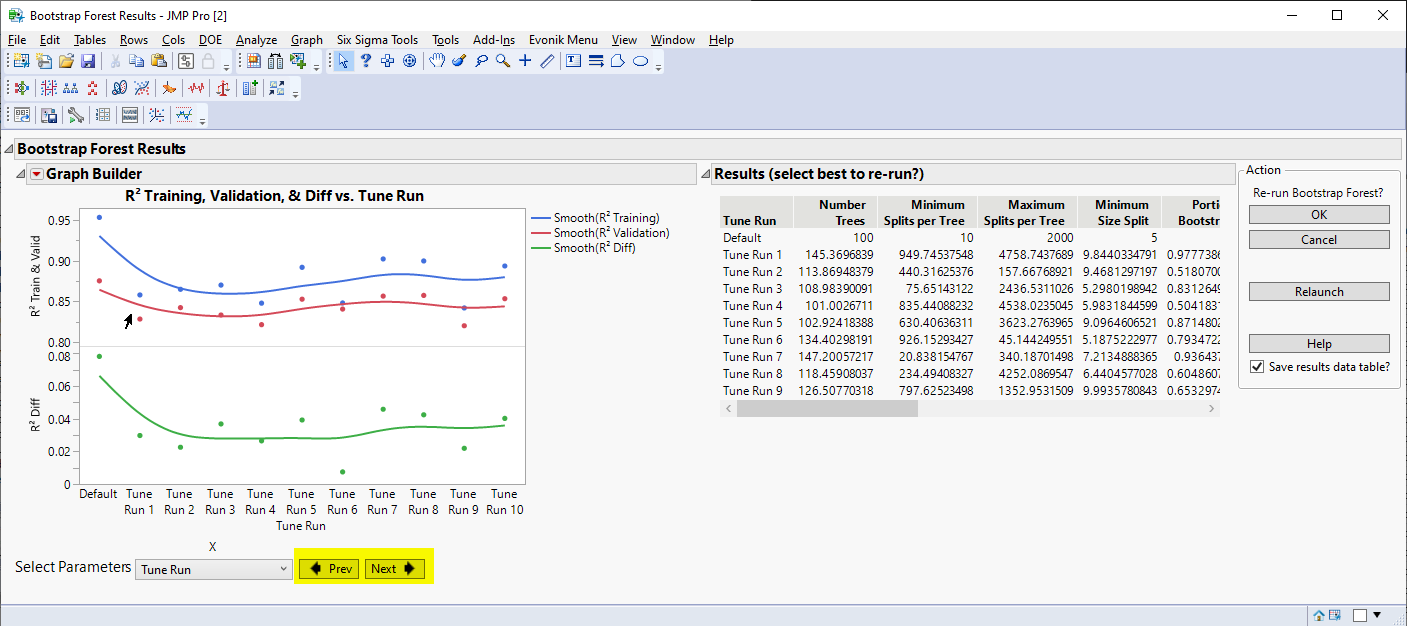This screenshot has height=626, width=1407.
Task: Choose the annotate text box tool
Action: [x=574, y=60]
